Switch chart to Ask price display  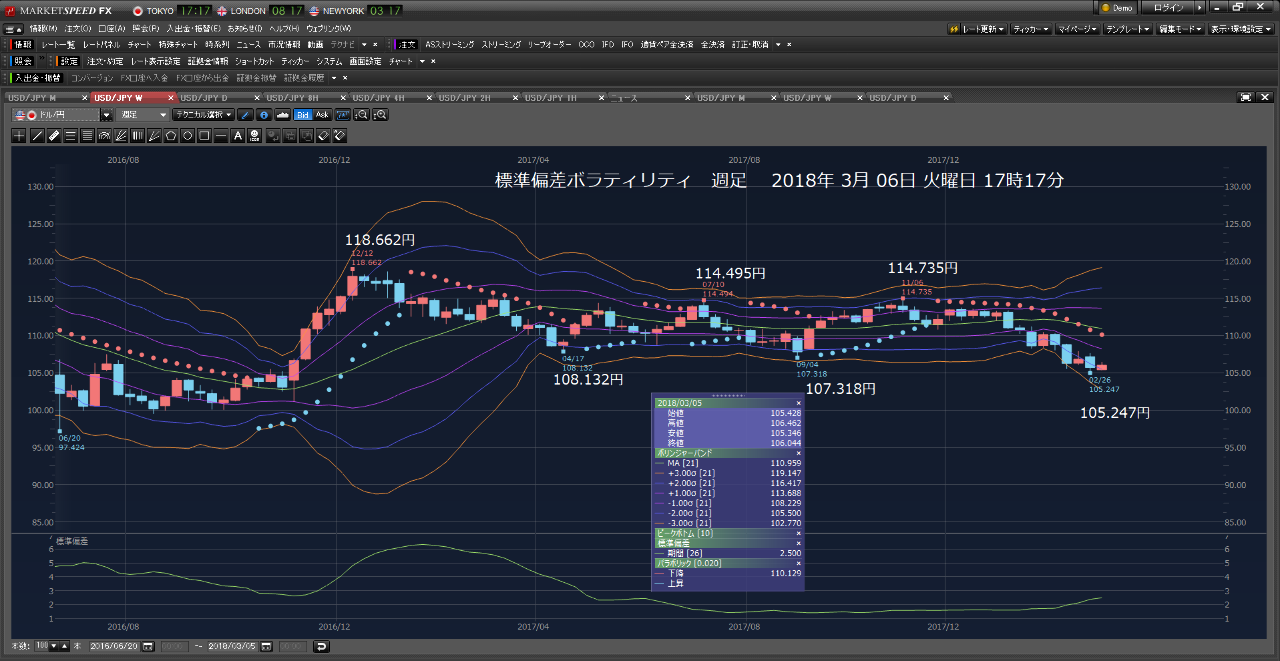pos(322,116)
